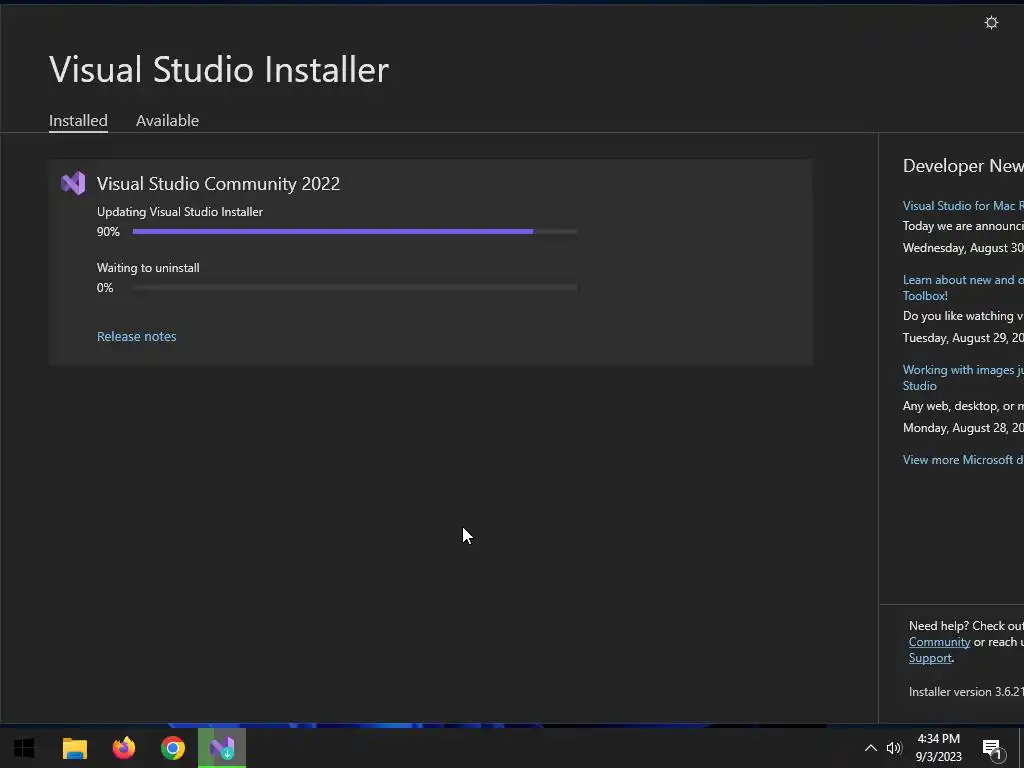Viewport: 1024px width, 768px height.
Task: Select the Visual Studio Installer taskbar icon
Action: pos(222,748)
